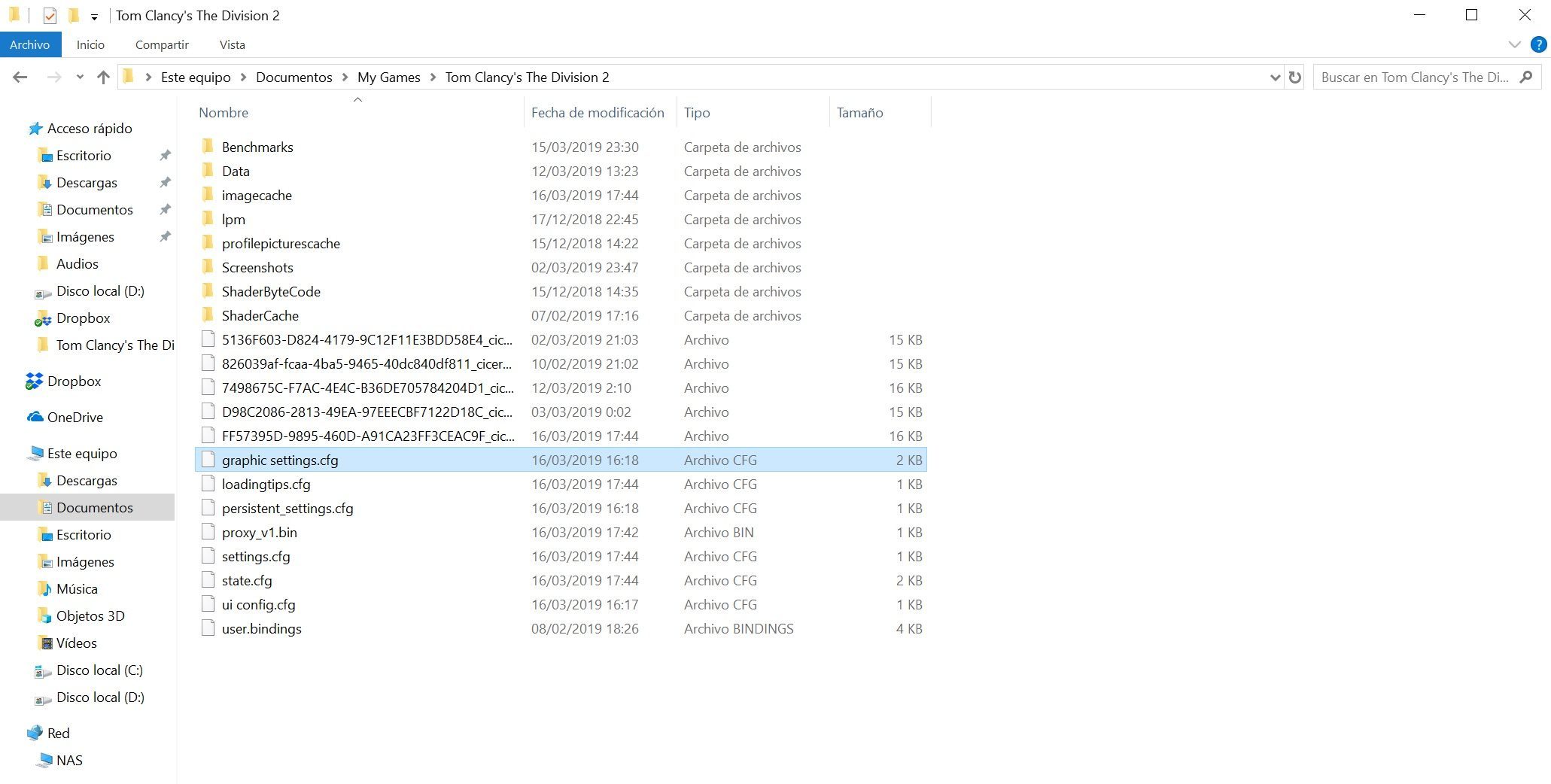Switch to the Vista tab
Viewport: 1551px width, 784px height.
232,44
